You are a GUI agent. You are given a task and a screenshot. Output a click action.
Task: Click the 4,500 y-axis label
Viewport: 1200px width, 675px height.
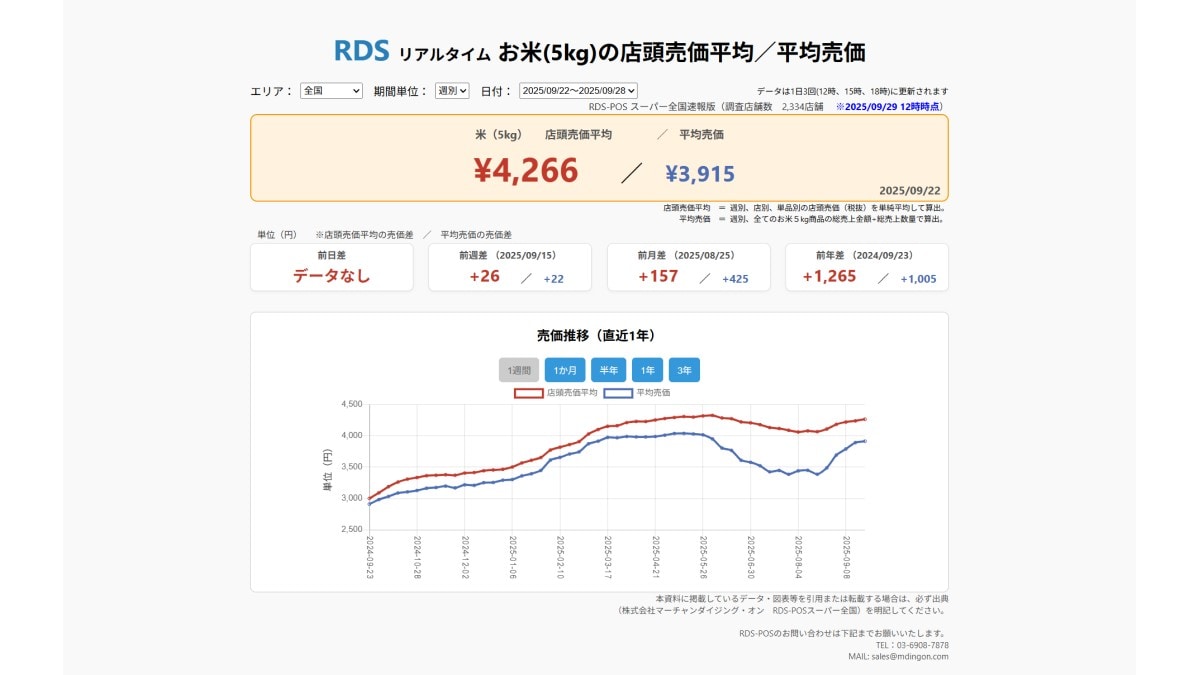[x=351, y=404]
